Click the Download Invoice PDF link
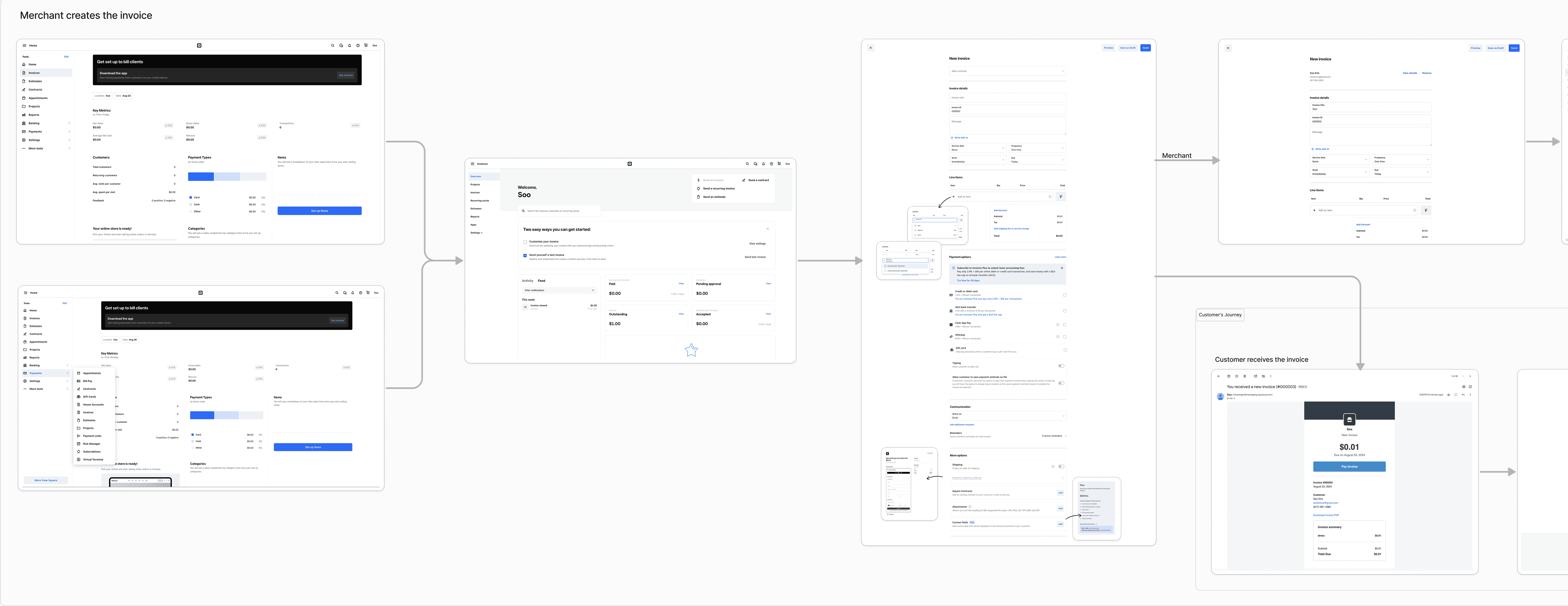 1326,515
